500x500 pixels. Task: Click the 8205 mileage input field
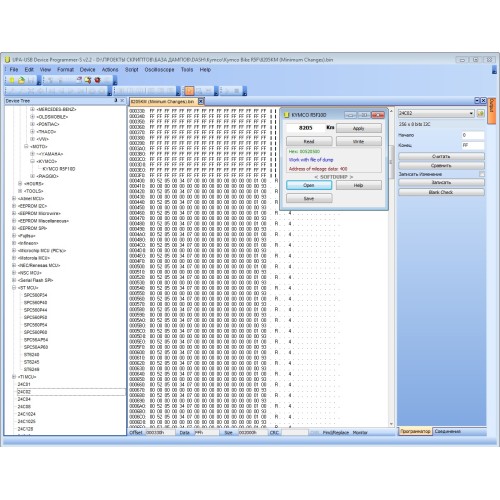[305, 128]
